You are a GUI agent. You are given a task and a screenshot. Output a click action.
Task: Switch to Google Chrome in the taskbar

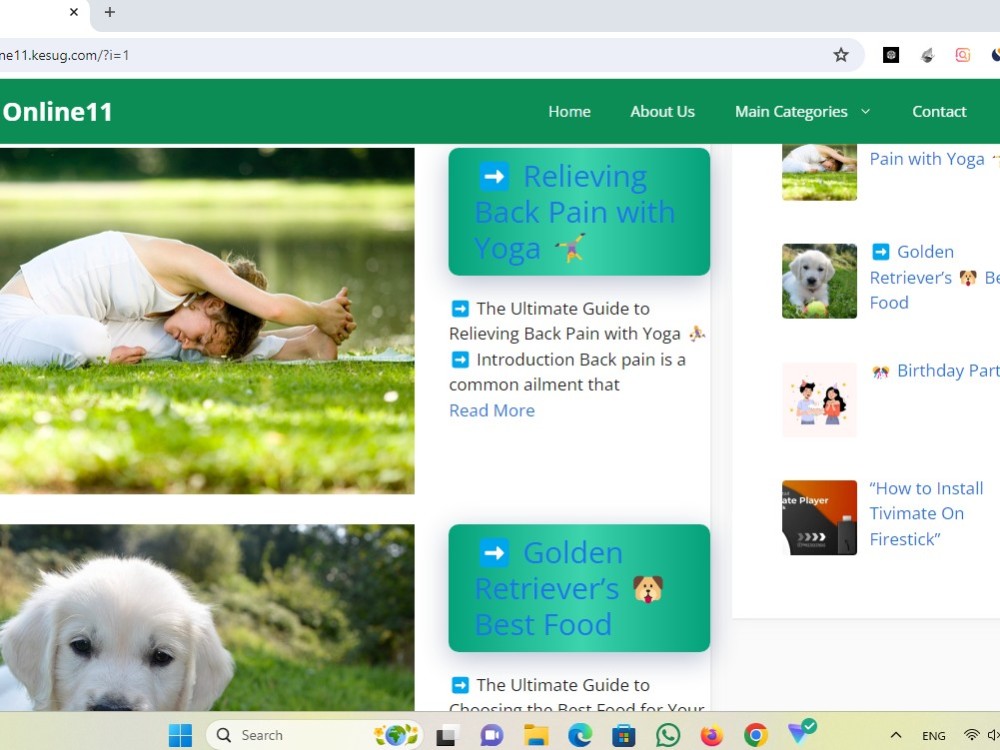756,735
